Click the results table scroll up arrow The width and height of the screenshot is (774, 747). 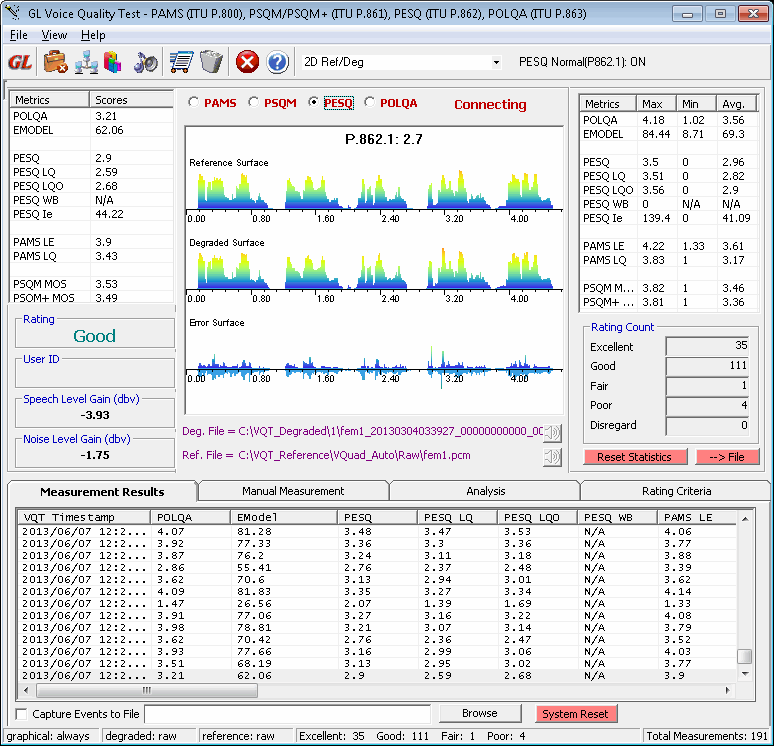click(x=745, y=518)
